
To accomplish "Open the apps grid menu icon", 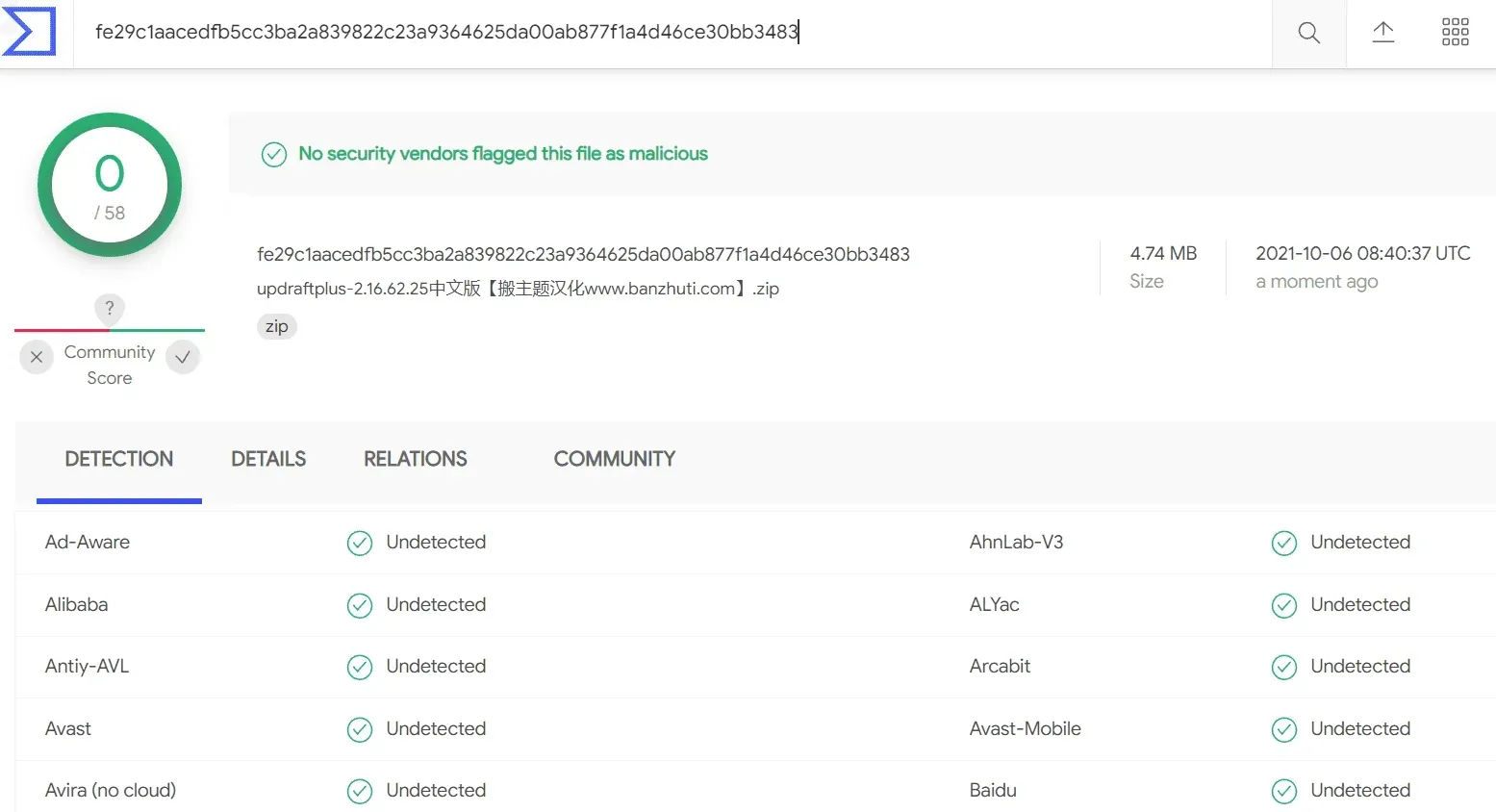I will 1456,32.
